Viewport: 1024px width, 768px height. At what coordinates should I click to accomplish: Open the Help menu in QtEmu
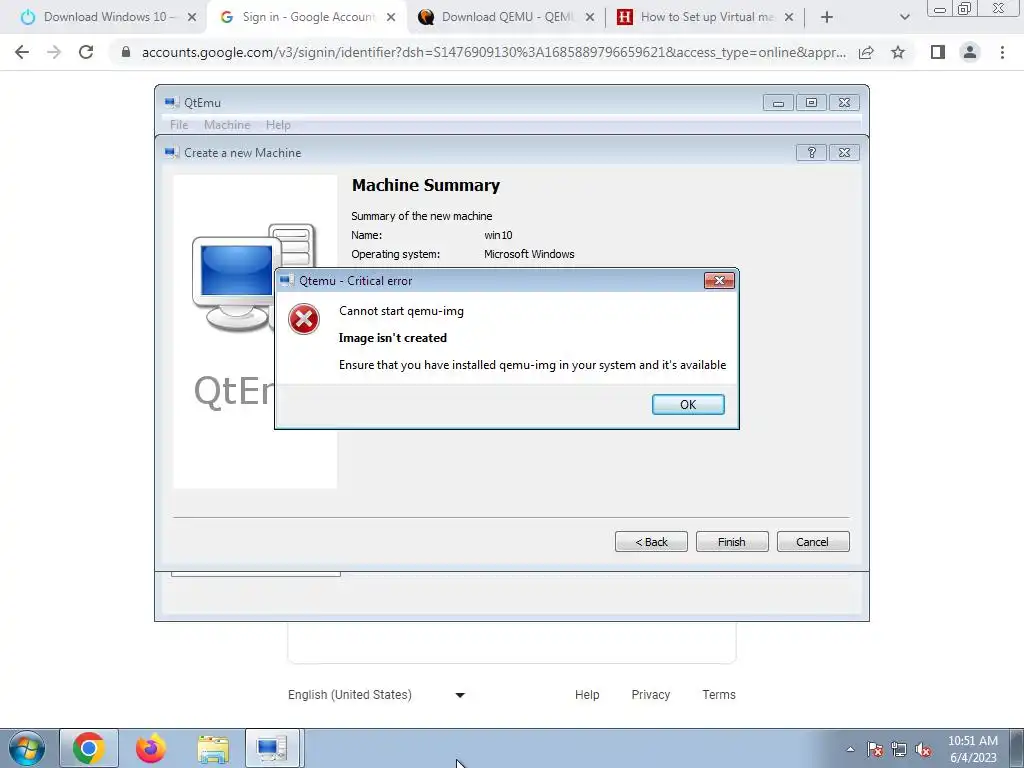(x=278, y=125)
